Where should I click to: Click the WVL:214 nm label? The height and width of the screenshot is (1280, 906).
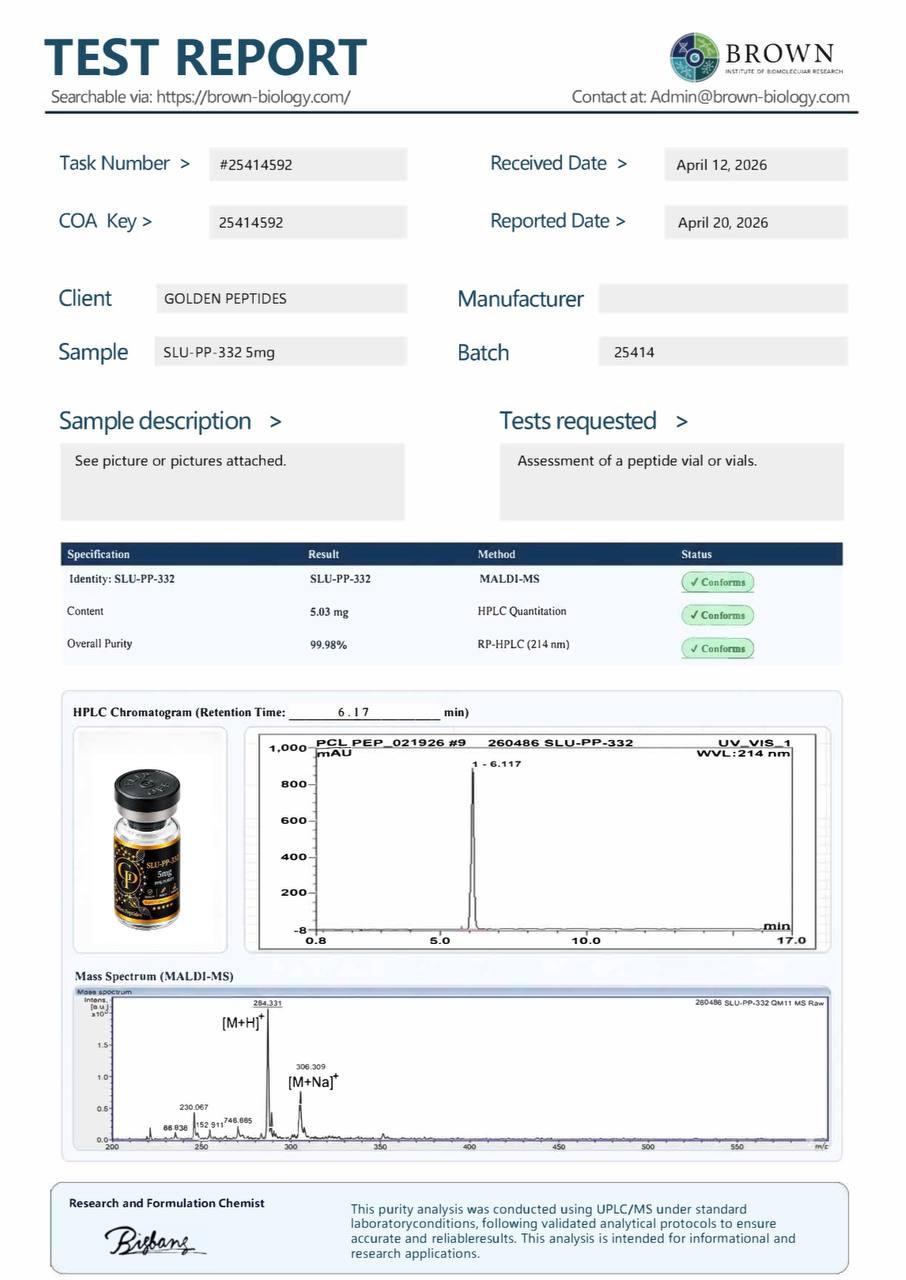(x=744, y=753)
